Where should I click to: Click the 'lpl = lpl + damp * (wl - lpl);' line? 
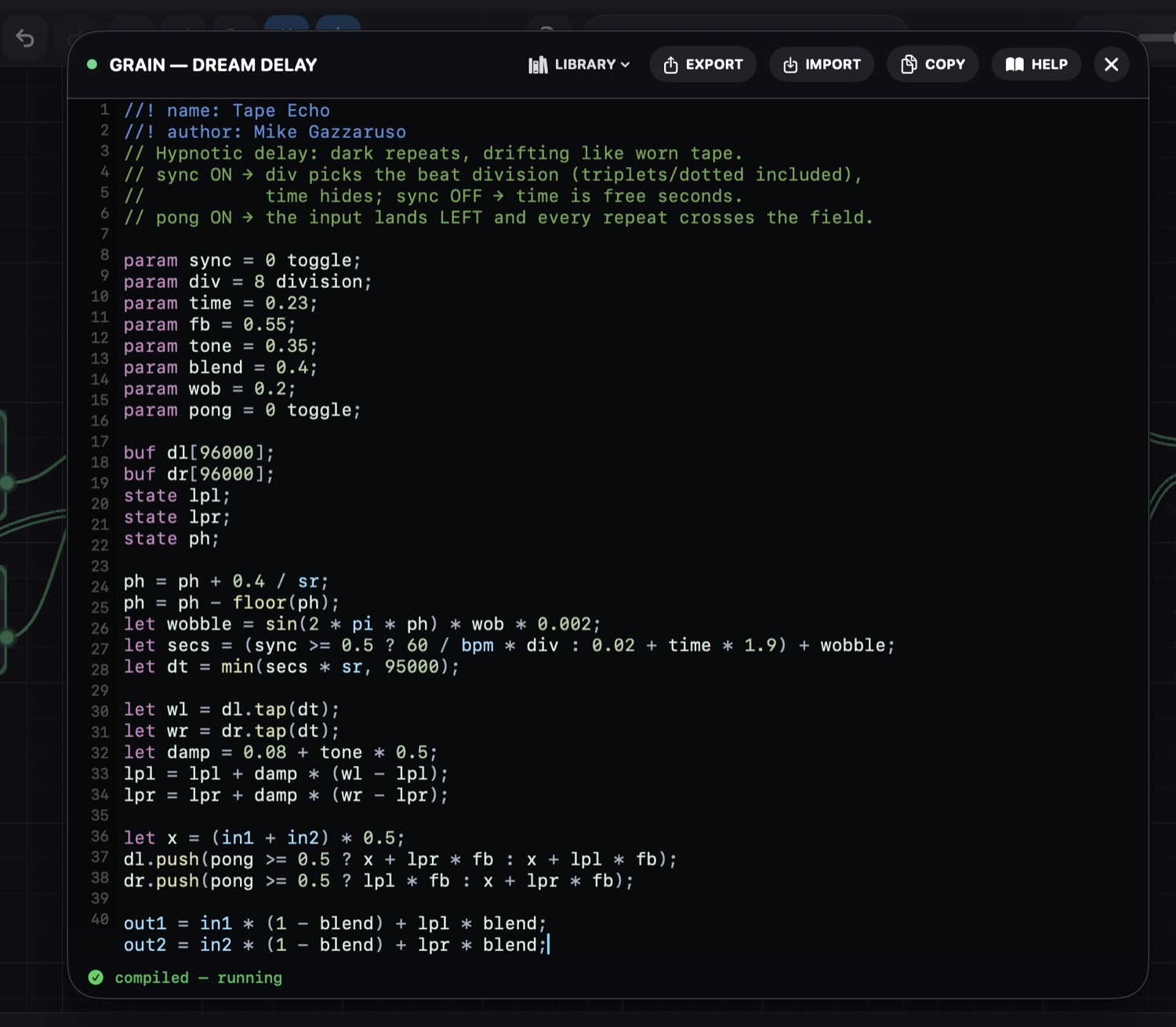pyautogui.click(x=286, y=774)
